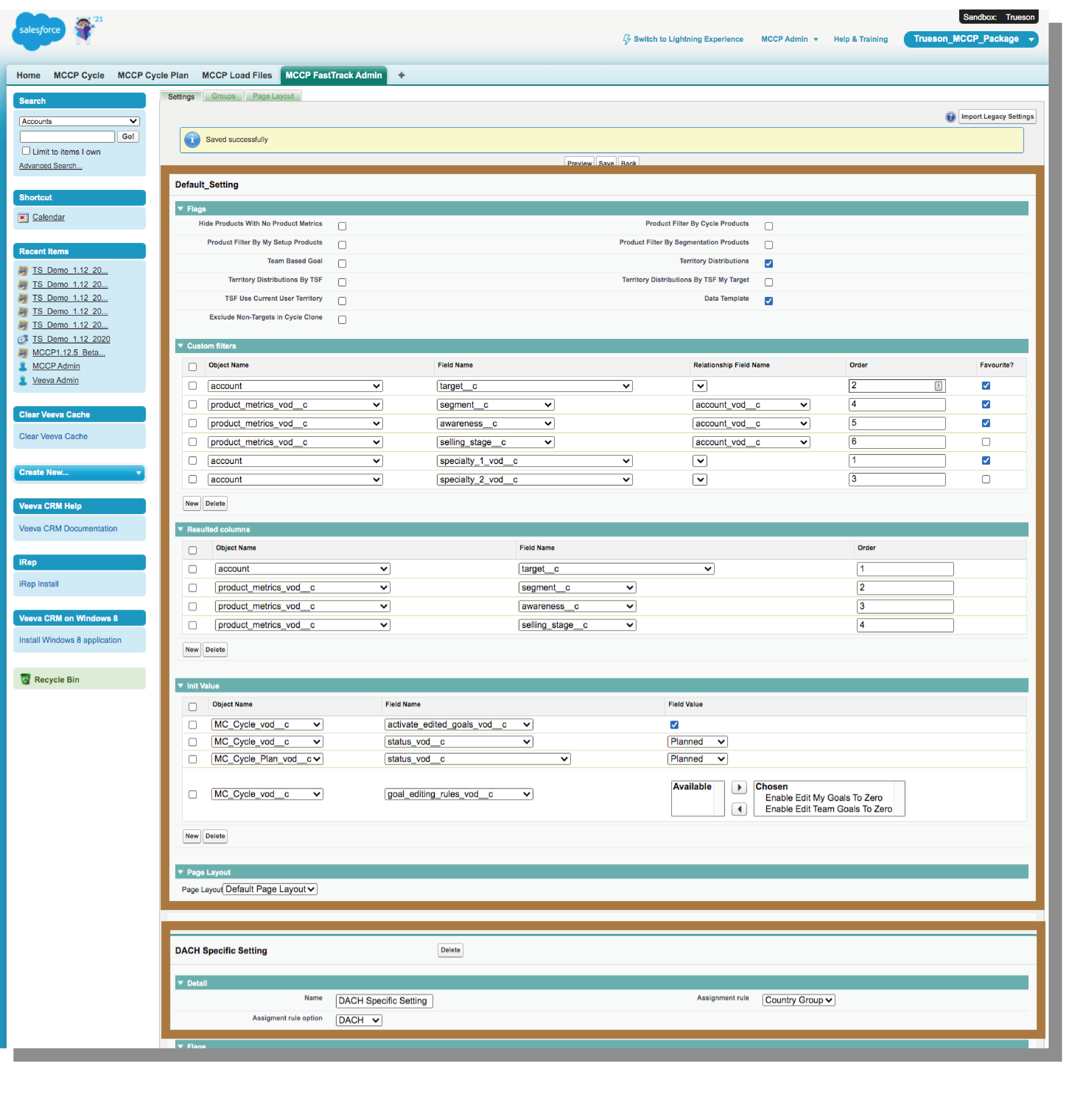Viewport: 1092px width, 1109px height.
Task: Click the MCCP Admin user icon
Action: pyautogui.click(x=23, y=366)
